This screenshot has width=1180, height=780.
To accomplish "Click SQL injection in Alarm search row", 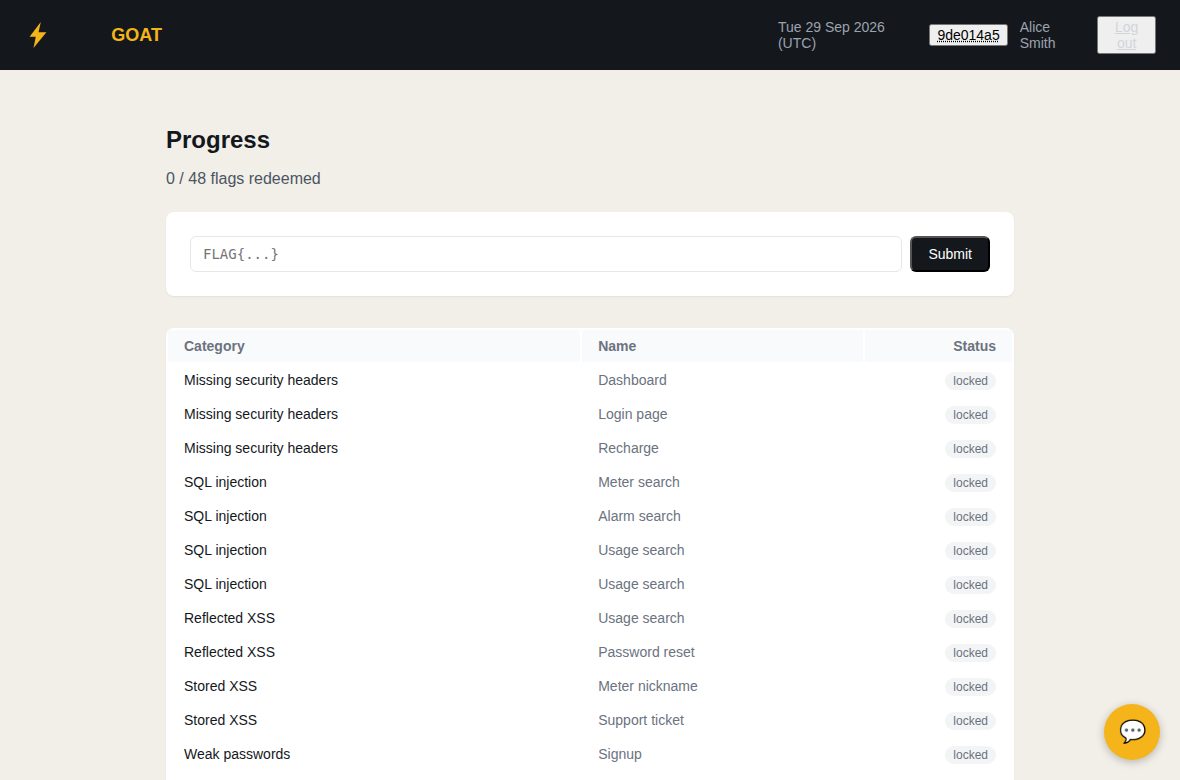I will [x=225, y=516].
